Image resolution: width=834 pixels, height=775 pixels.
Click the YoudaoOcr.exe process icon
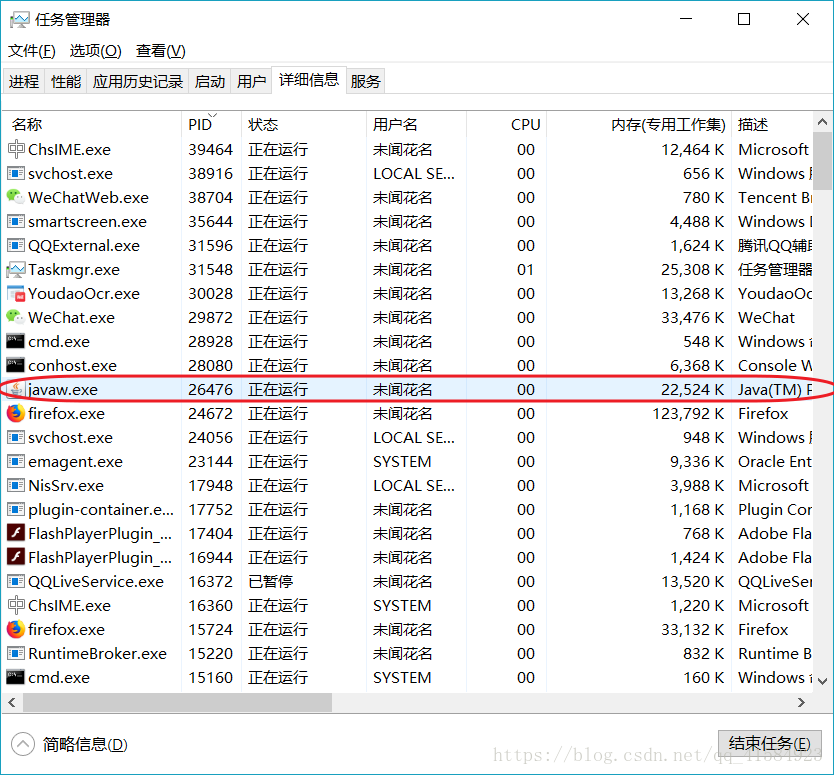(x=16, y=294)
